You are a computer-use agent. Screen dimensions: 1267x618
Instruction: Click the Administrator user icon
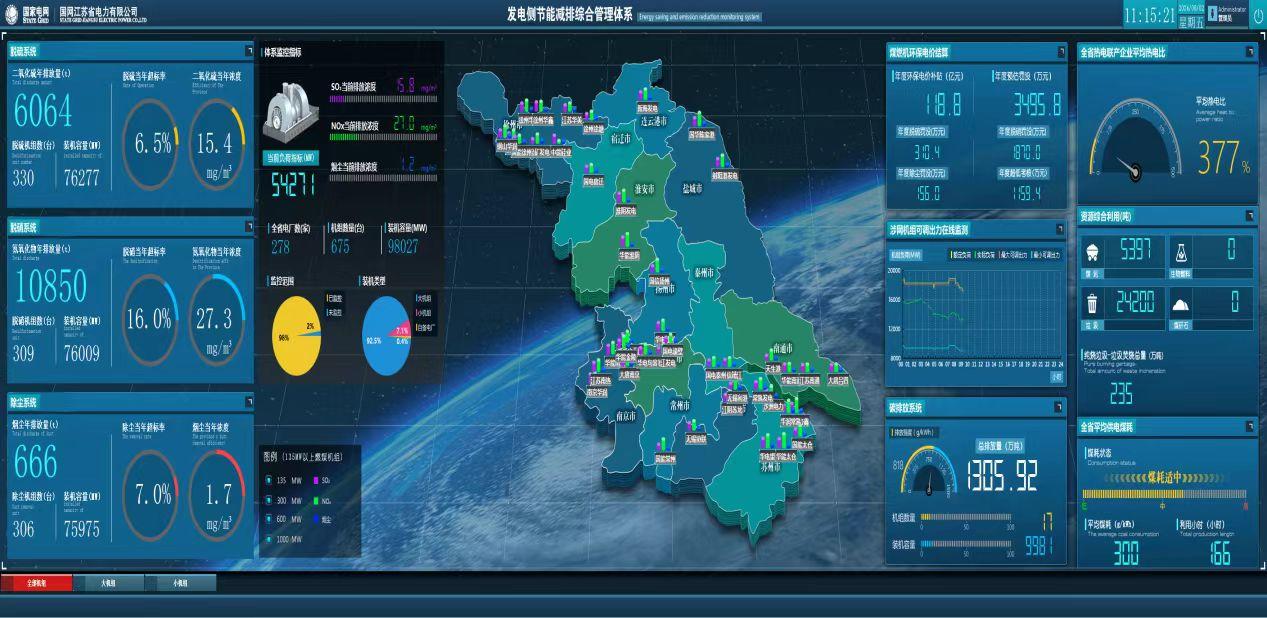pos(1213,13)
